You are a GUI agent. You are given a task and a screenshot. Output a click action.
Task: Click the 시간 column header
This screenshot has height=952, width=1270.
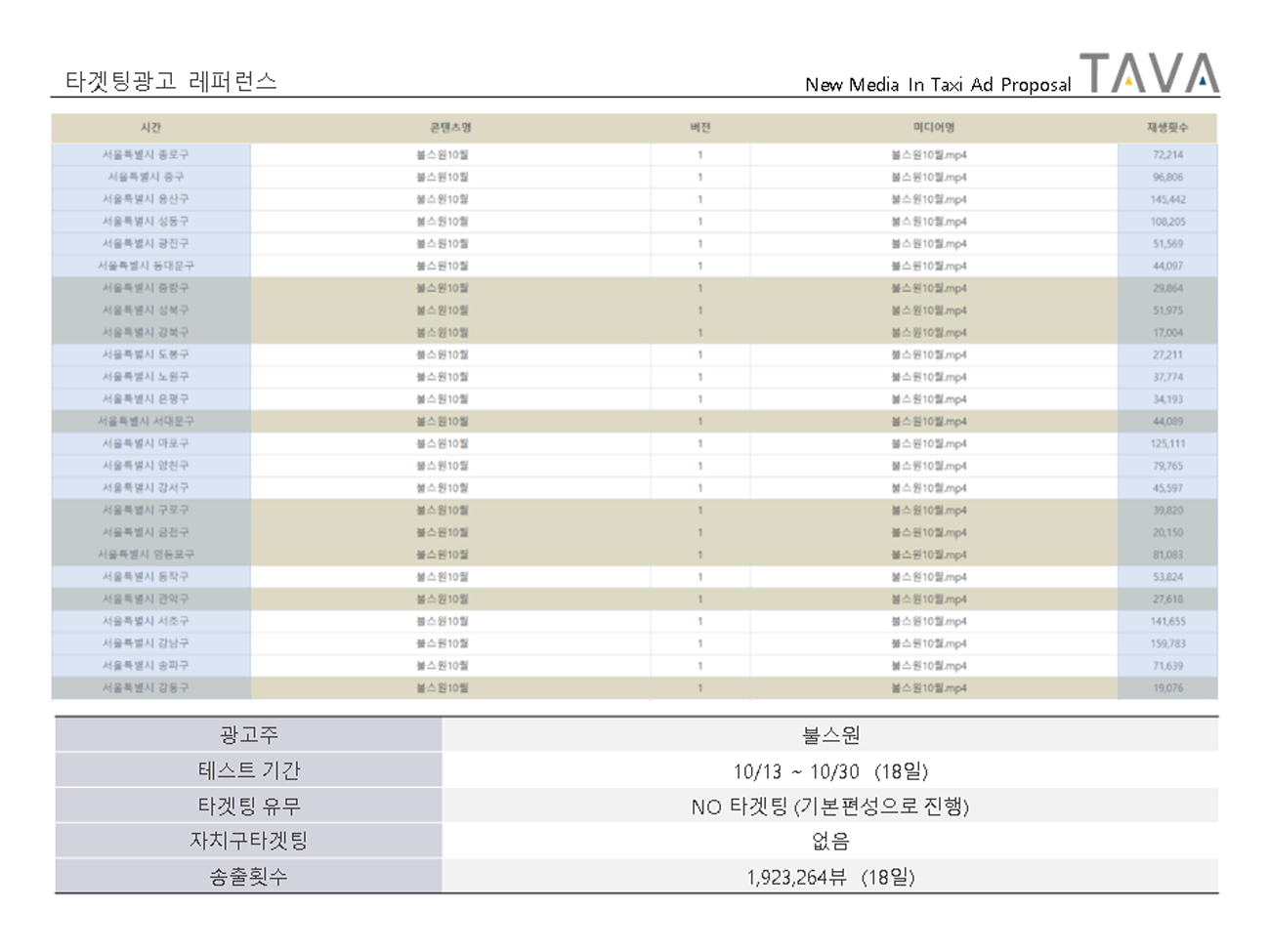150,128
